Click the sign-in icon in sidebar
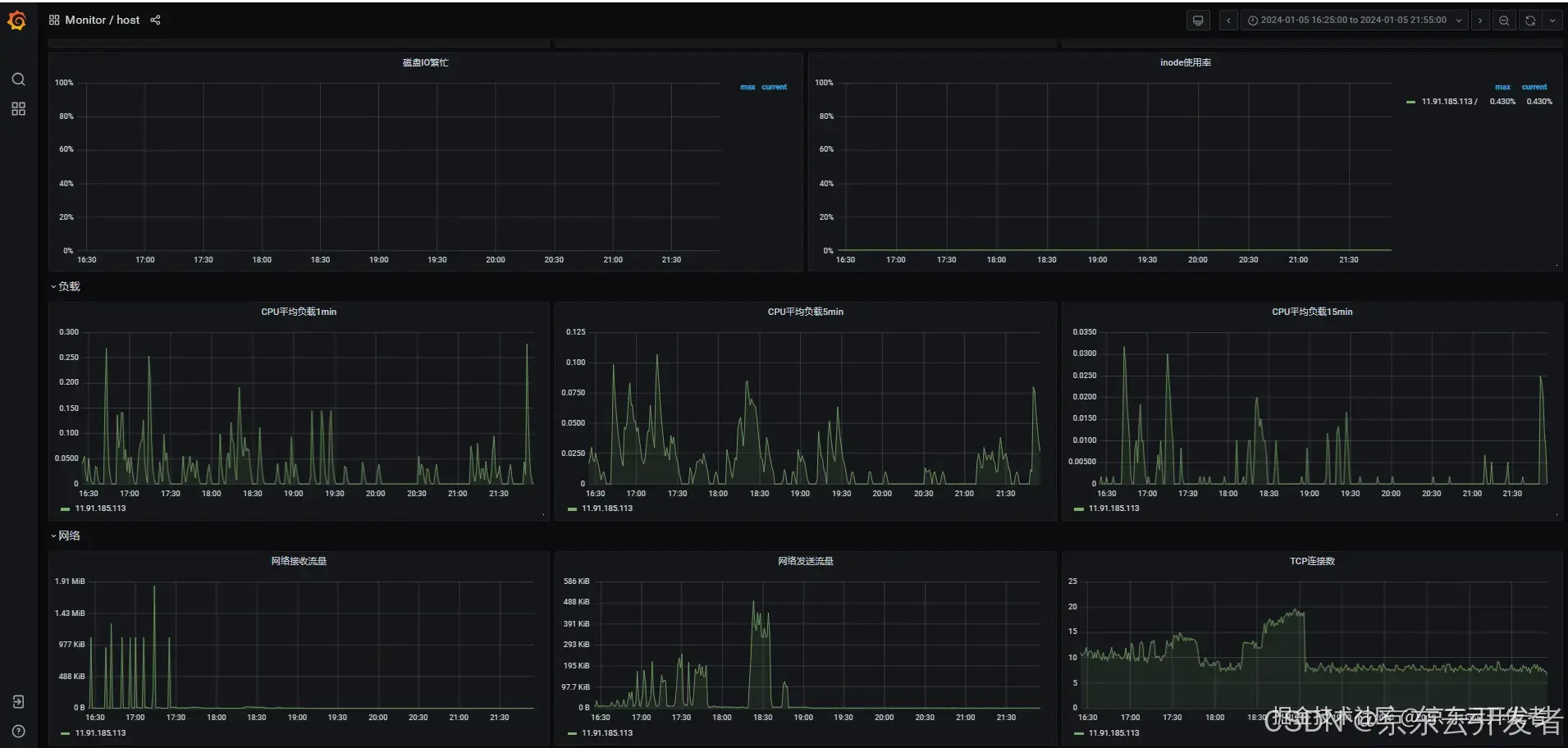1568x748 pixels. click(18, 701)
